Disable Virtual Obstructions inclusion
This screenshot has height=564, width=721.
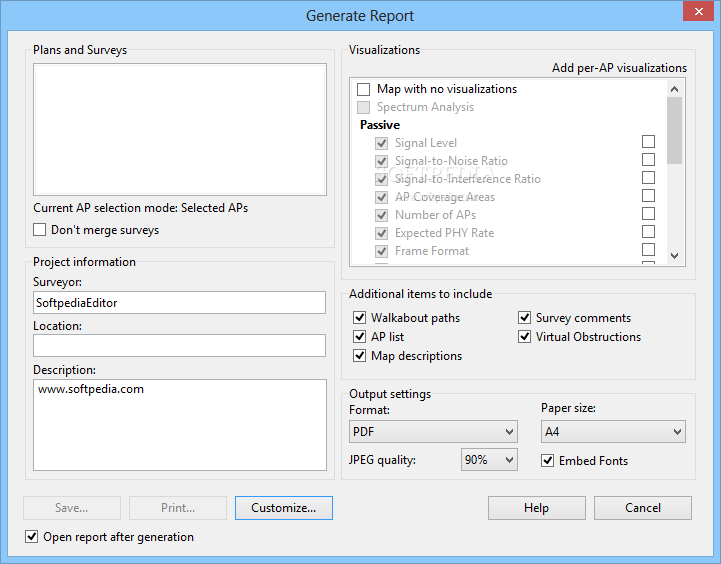click(524, 336)
